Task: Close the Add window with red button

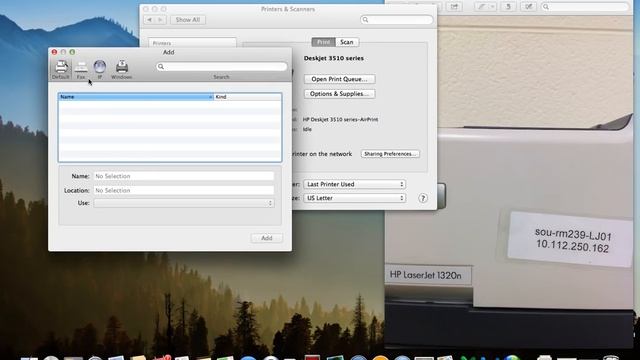Action: [x=54, y=52]
